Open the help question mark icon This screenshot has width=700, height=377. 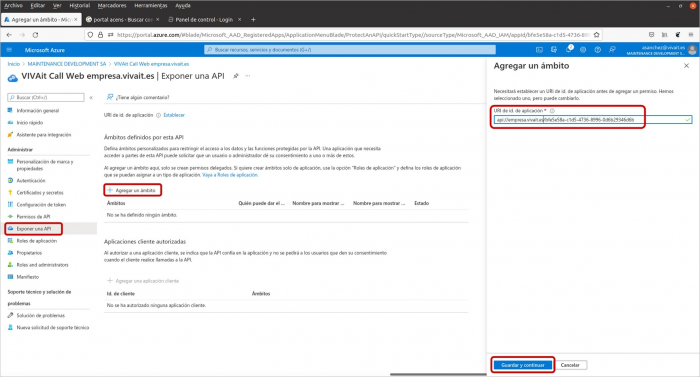597,50
